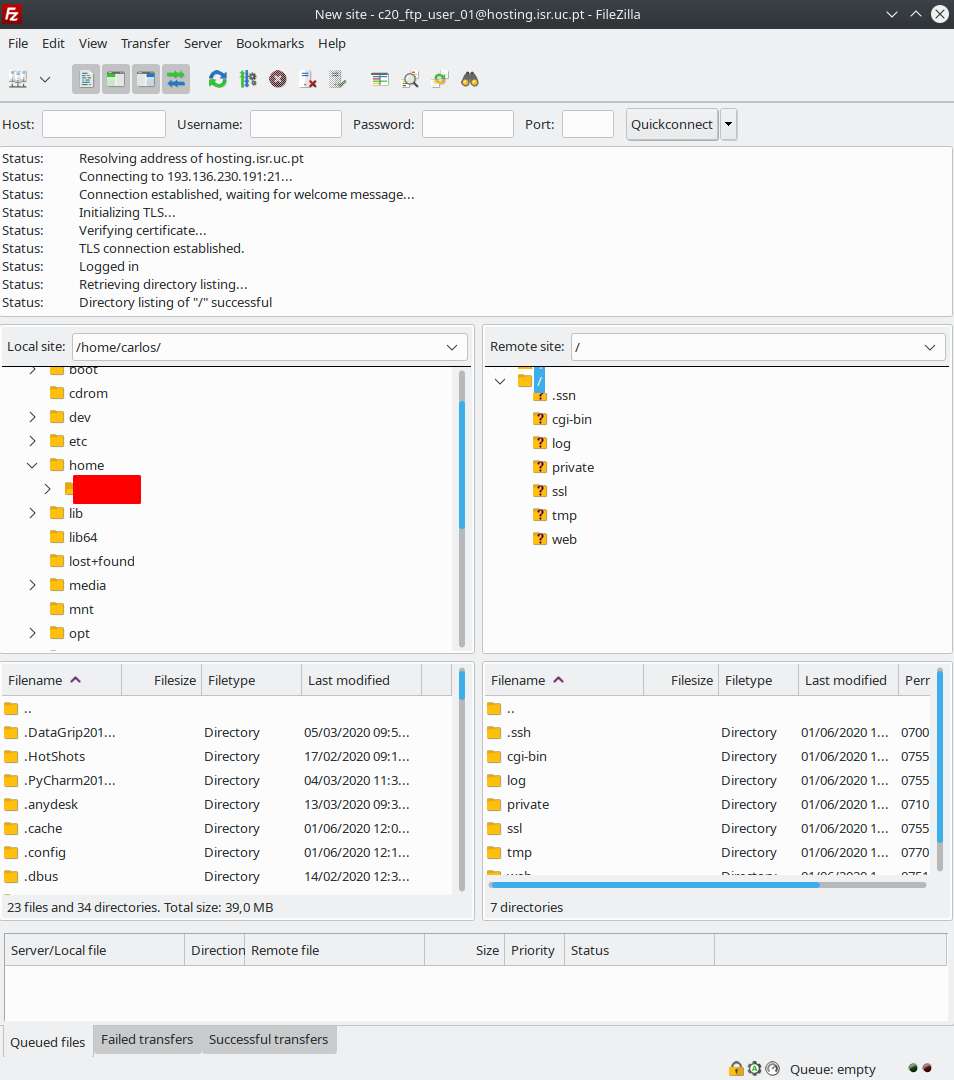Viewport: 954px width, 1080px height.
Task: Collapse the remote root directory tree
Action: click(x=500, y=381)
